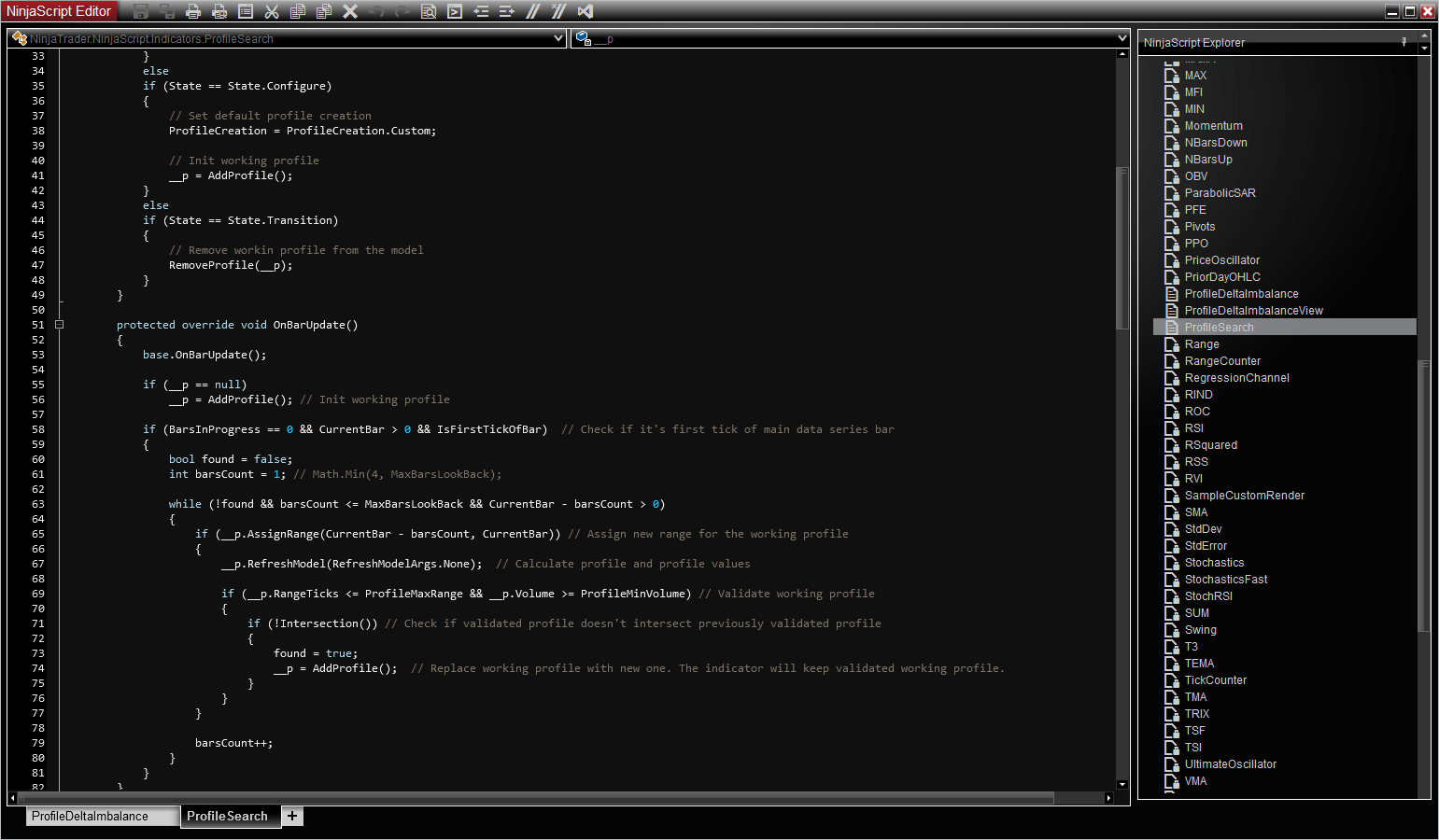Image resolution: width=1439 pixels, height=840 pixels.
Task: Cut selection with the scissors icon
Action: point(272,11)
